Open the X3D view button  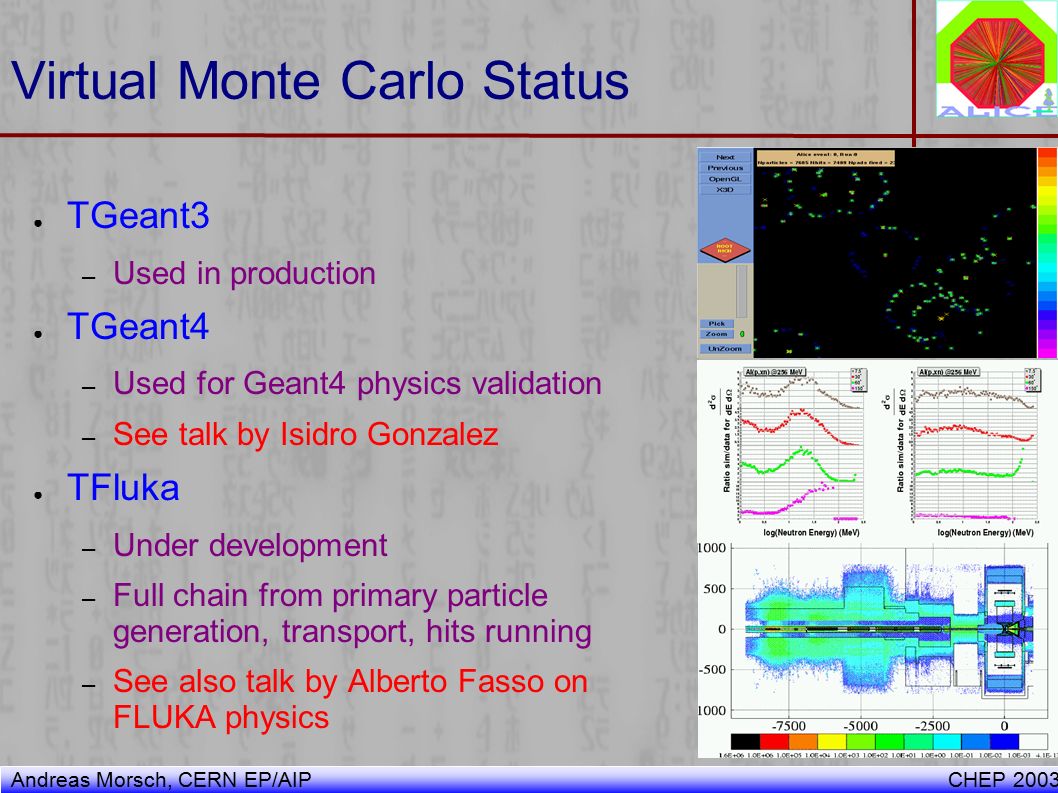tap(725, 190)
